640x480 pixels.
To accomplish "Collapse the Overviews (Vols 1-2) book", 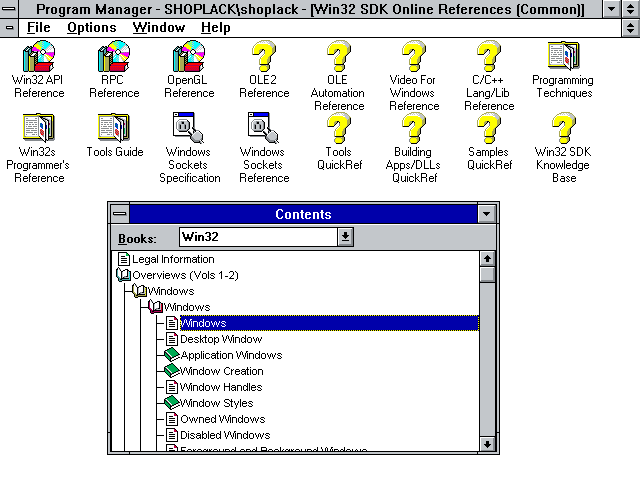I will point(123,275).
